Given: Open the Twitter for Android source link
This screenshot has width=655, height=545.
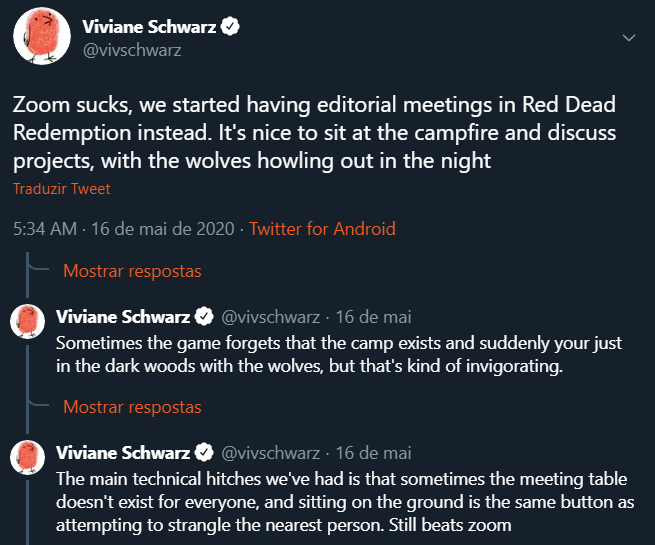Looking at the screenshot, I should pos(322,229).
